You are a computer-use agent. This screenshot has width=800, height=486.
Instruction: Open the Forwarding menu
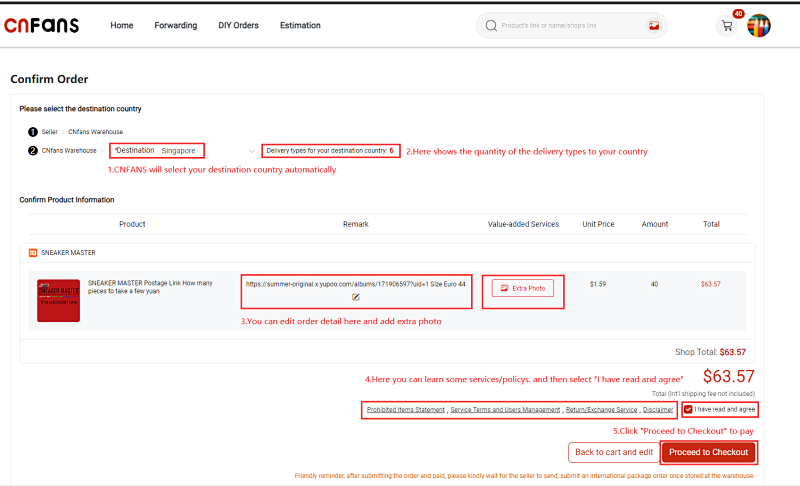pos(176,25)
